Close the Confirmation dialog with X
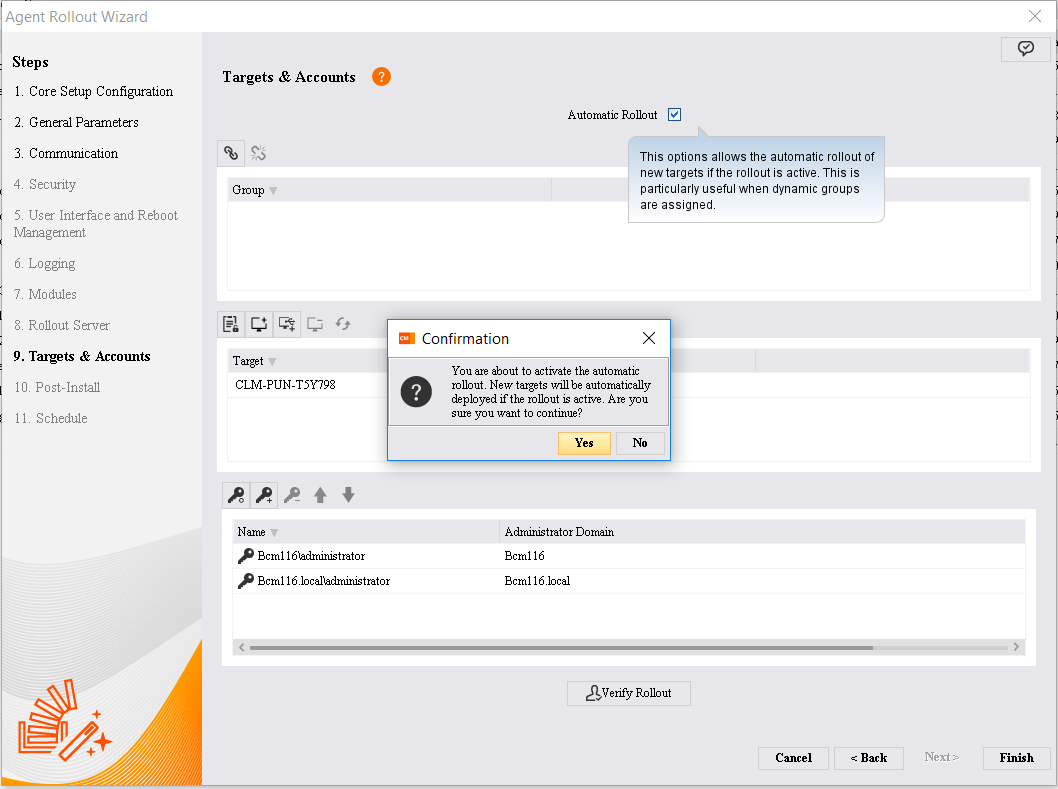This screenshot has height=789, width=1058. [648, 338]
